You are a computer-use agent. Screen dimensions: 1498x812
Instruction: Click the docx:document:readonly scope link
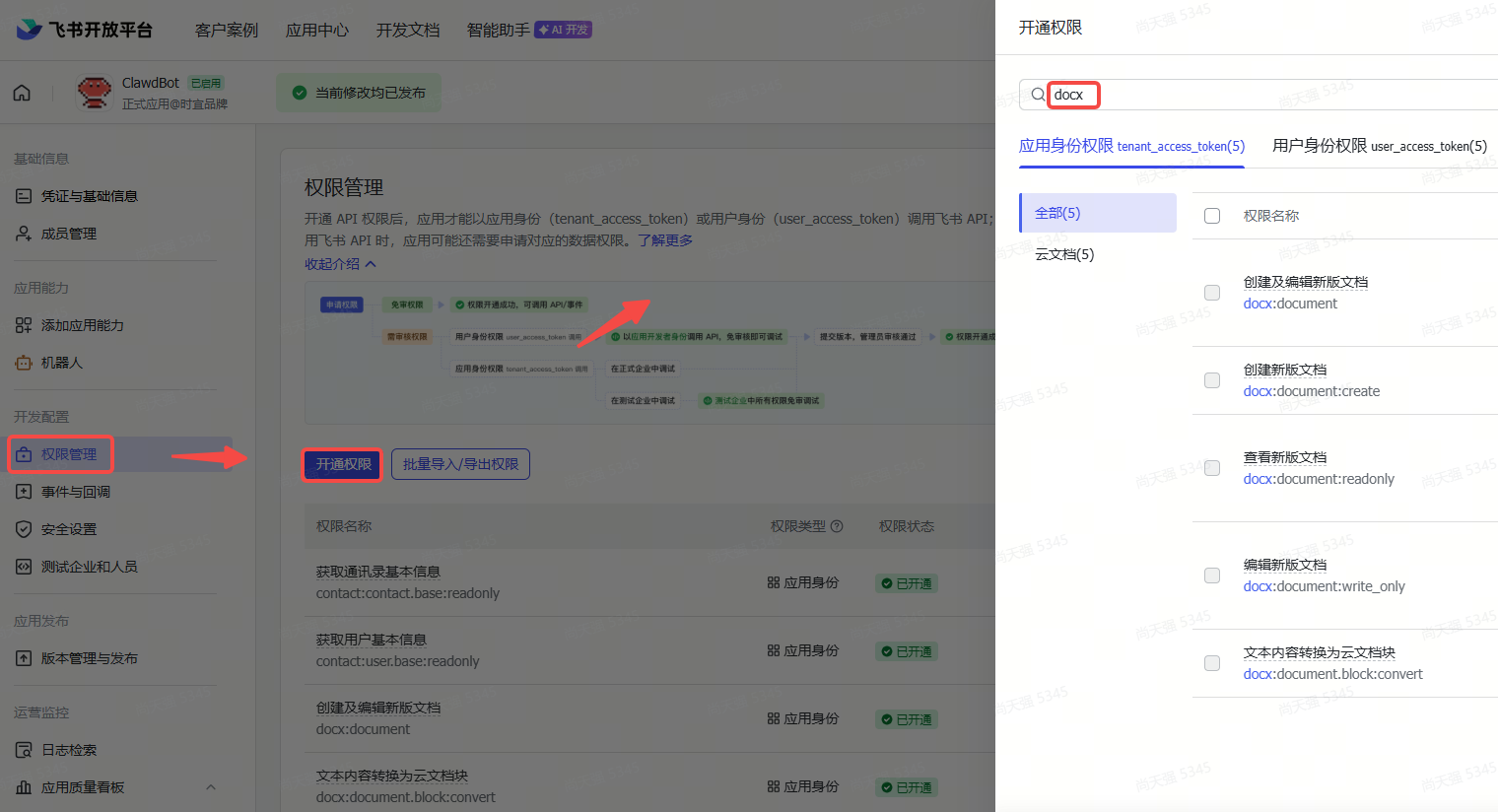coord(1319,479)
